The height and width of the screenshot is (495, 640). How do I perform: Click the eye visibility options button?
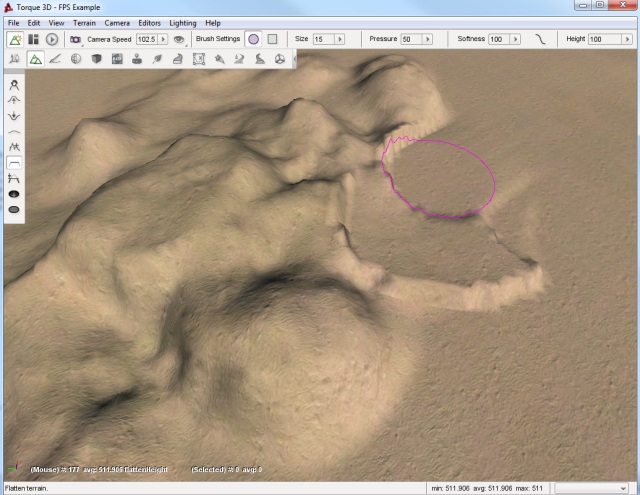(179, 39)
